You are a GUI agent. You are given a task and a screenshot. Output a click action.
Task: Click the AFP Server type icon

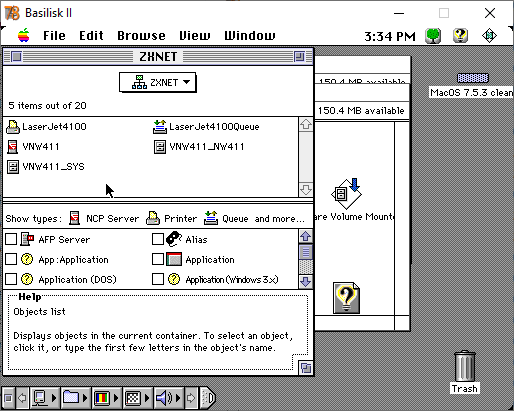pyautogui.click(x=27, y=239)
